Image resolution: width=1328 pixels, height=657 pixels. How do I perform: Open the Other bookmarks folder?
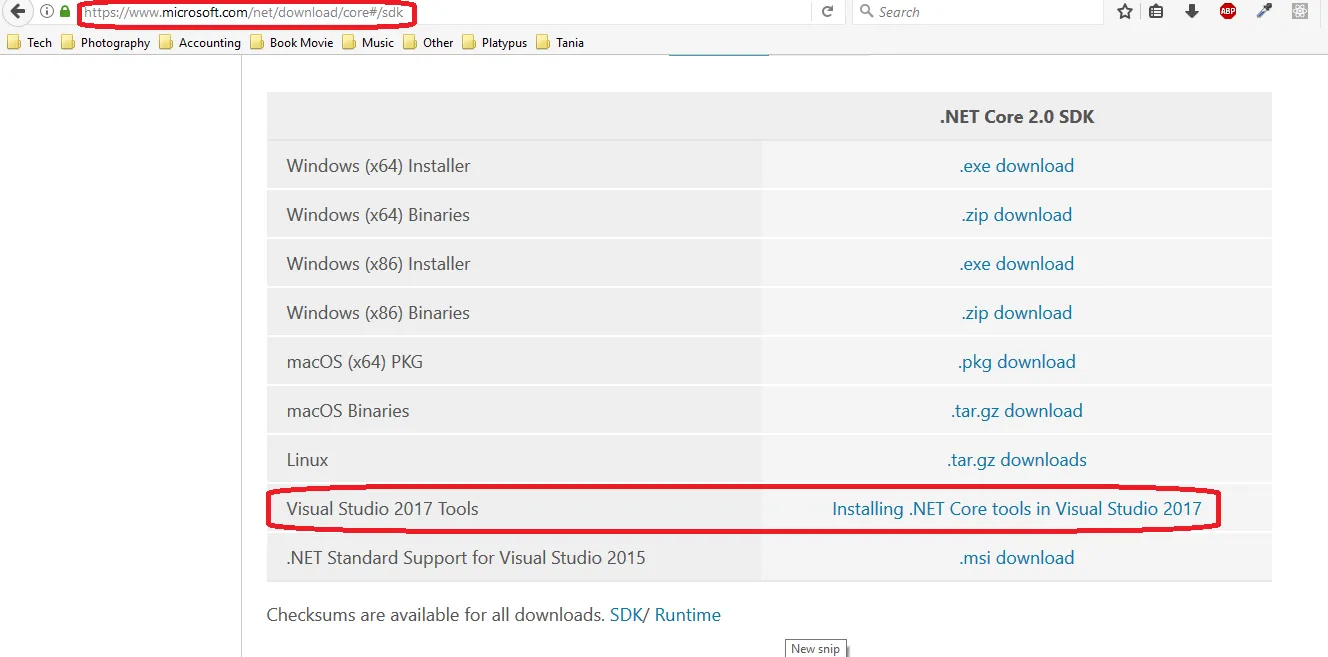pos(428,42)
